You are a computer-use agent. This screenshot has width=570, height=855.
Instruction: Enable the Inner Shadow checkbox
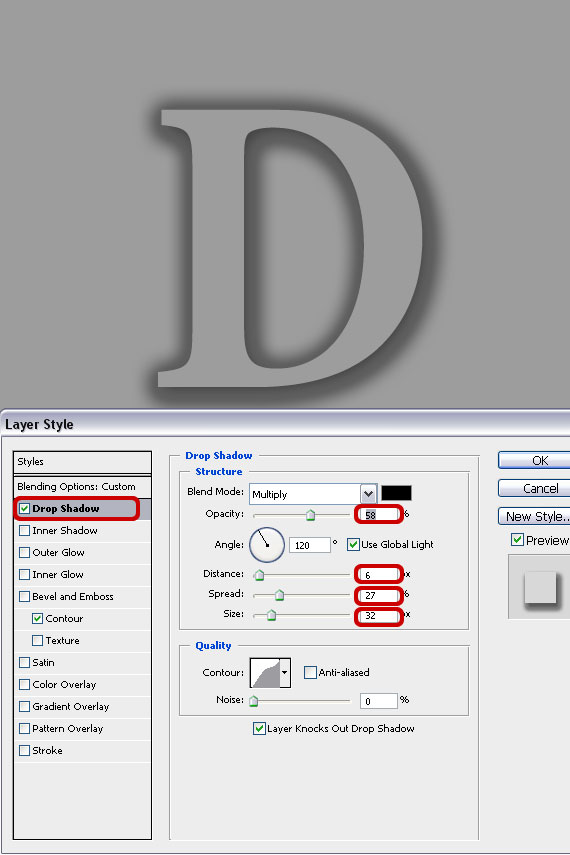point(25,530)
